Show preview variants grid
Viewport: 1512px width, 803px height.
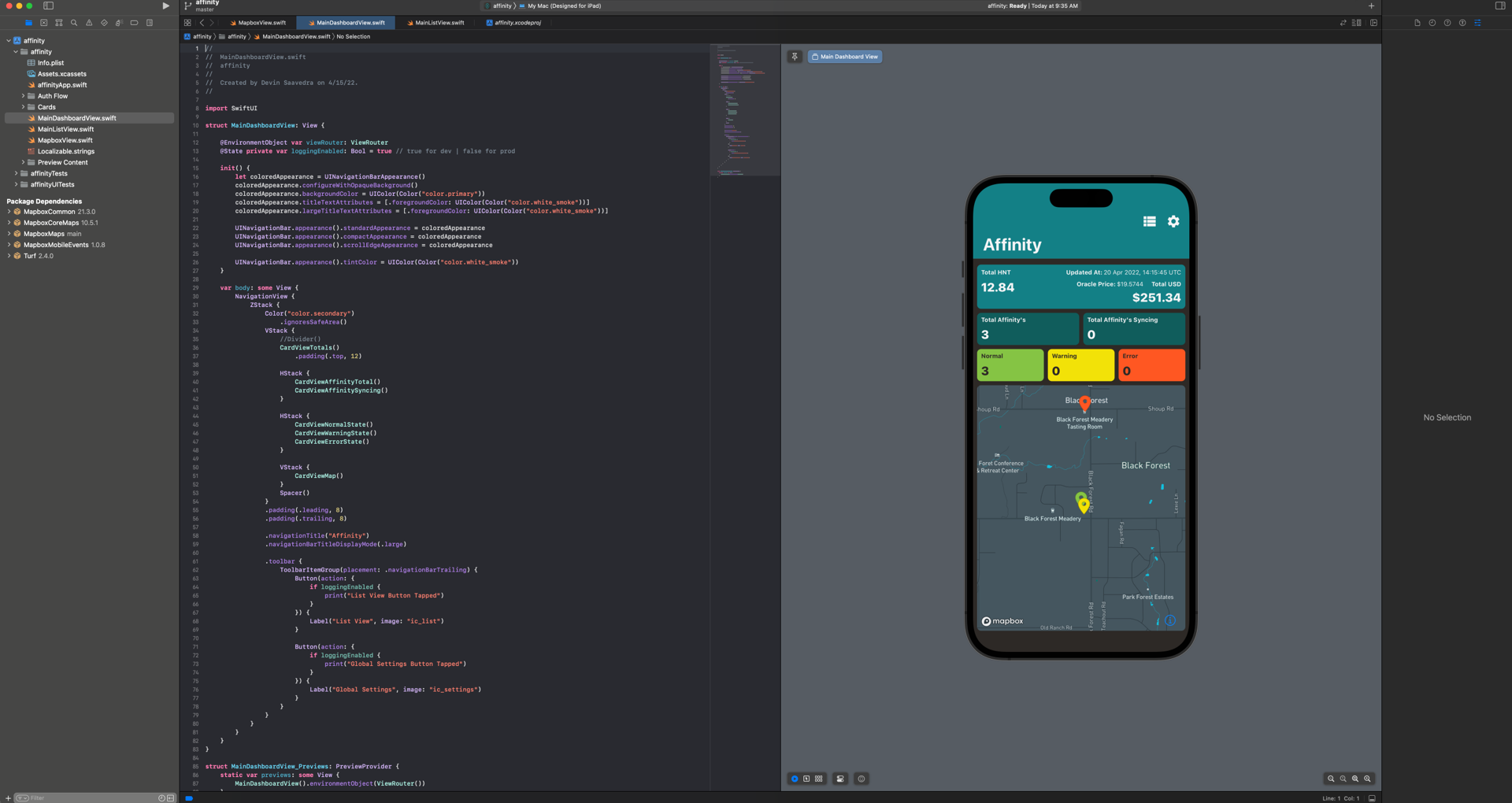(819, 779)
